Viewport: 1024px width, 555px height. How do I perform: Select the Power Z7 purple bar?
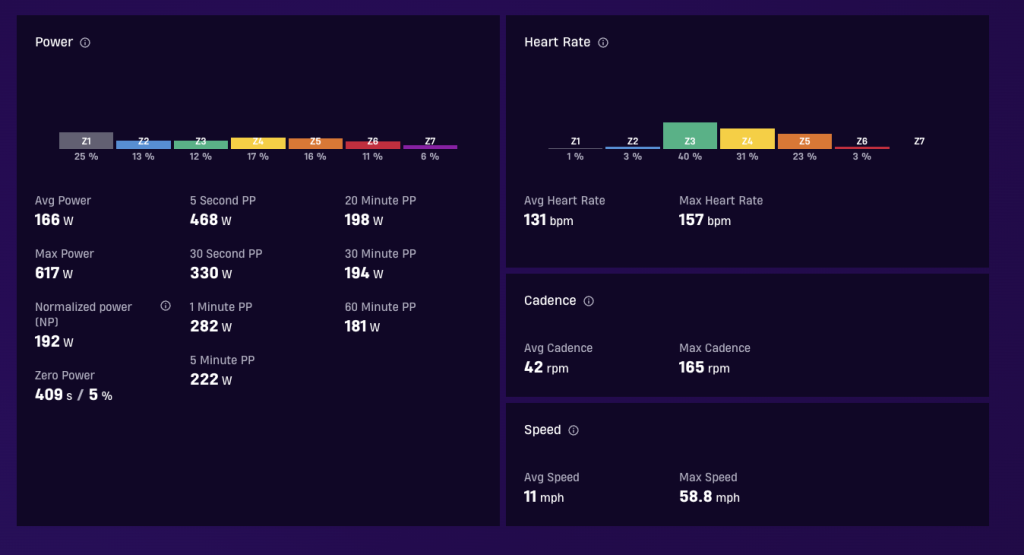coord(430,147)
